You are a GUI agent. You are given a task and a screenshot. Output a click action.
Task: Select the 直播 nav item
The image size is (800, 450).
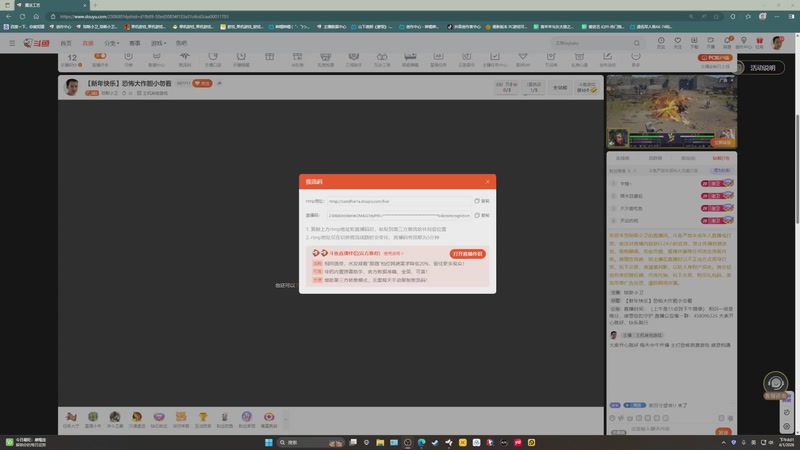click(88, 43)
